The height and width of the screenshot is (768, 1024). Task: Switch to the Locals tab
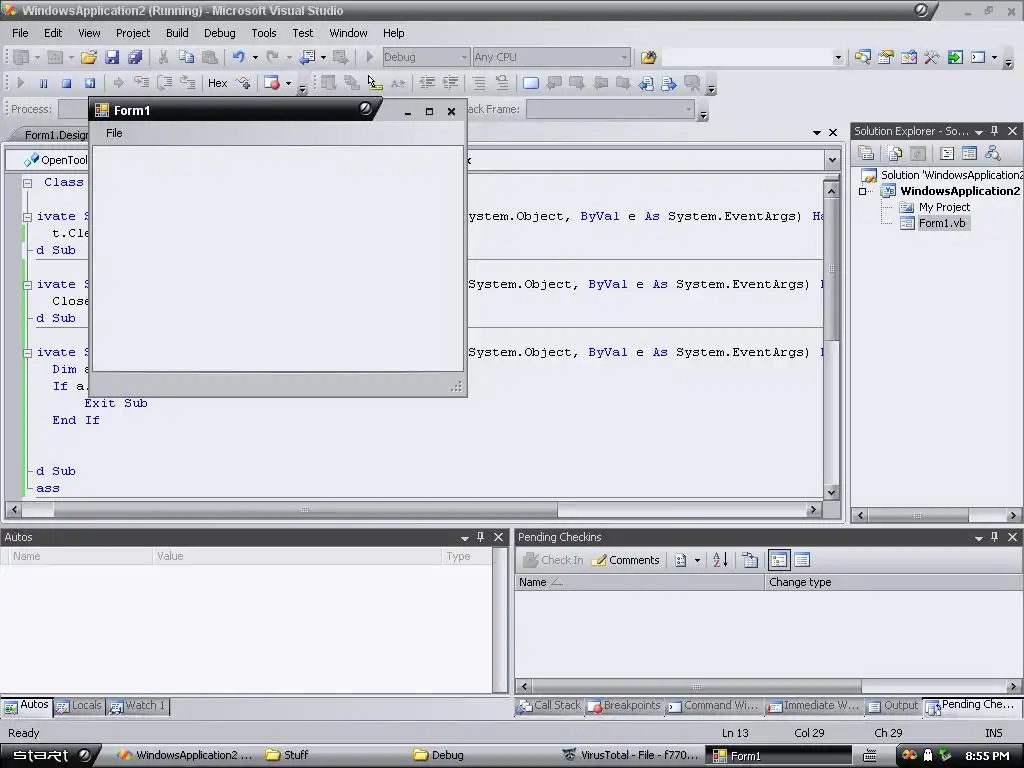click(x=80, y=706)
